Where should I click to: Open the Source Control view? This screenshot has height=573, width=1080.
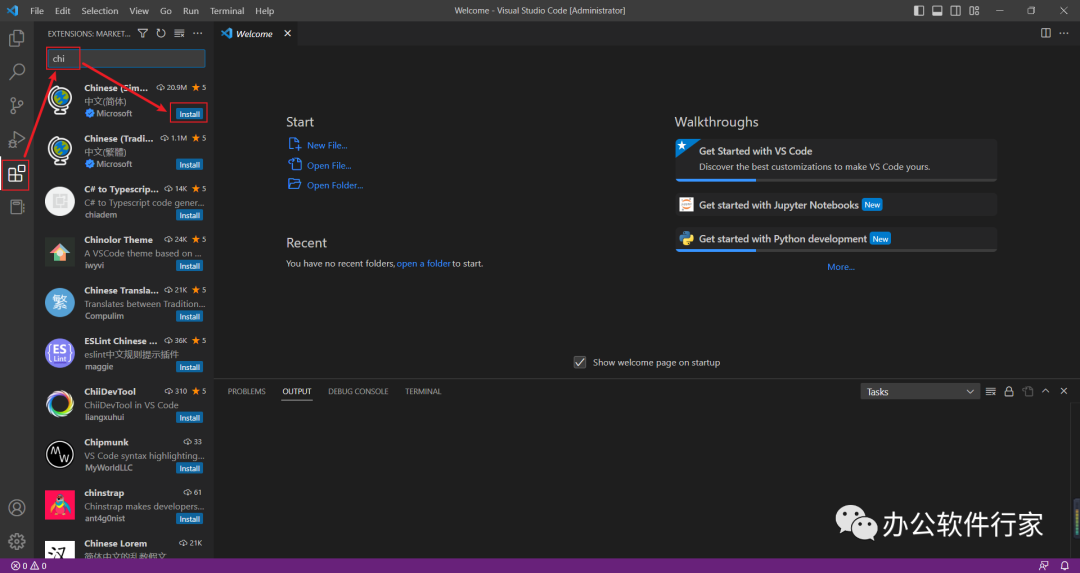[x=17, y=105]
